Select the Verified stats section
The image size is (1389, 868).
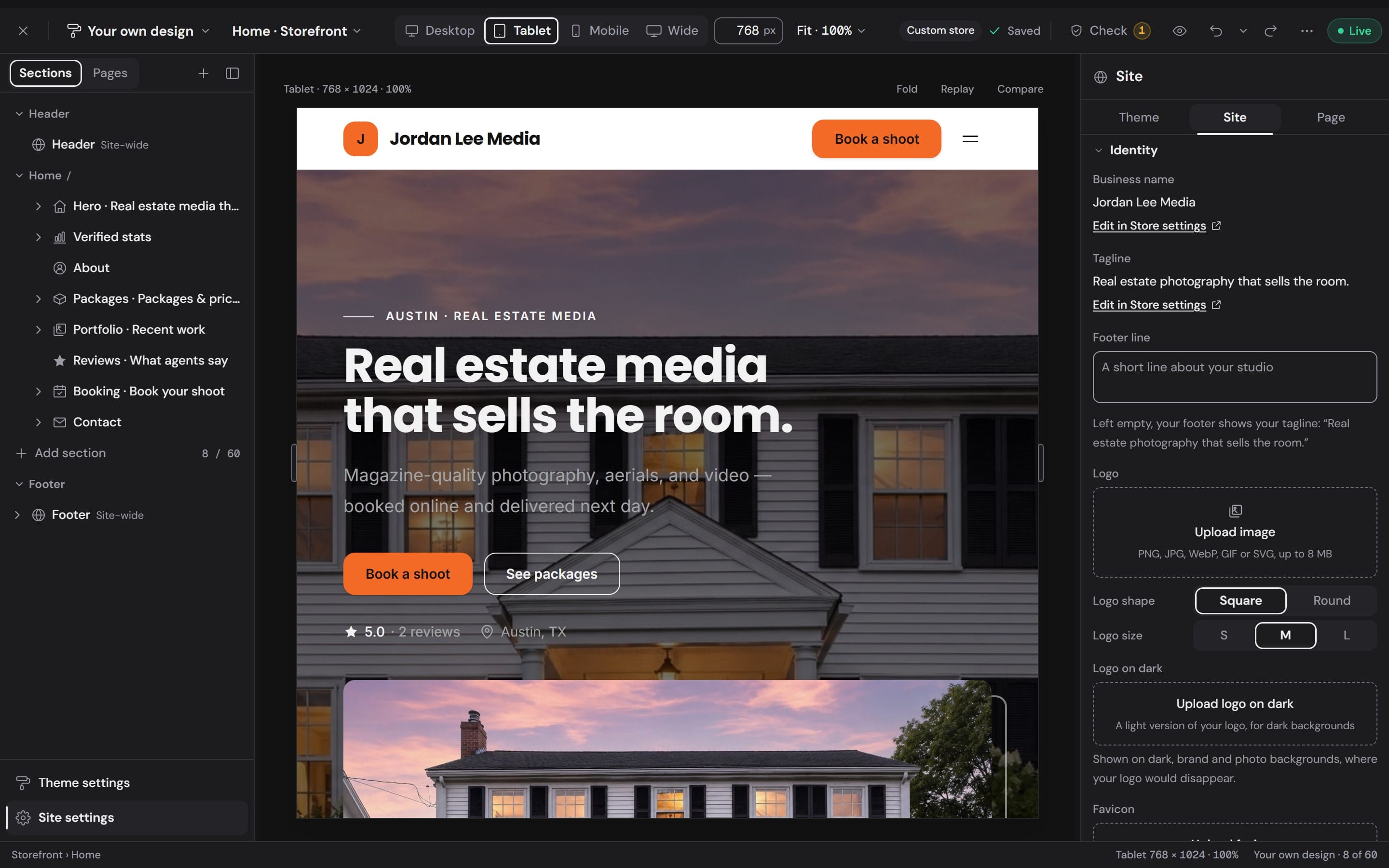tap(127, 237)
